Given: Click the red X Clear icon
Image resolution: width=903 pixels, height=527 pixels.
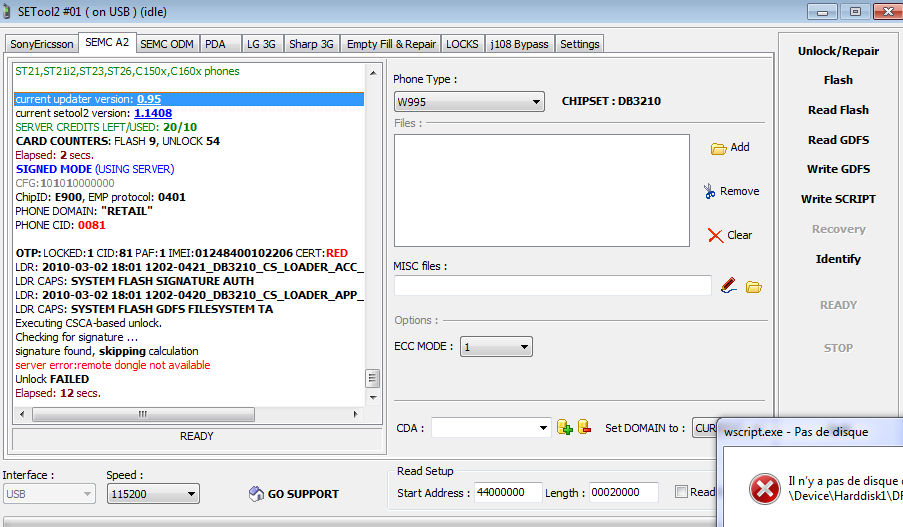Looking at the screenshot, I should coord(715,236).
